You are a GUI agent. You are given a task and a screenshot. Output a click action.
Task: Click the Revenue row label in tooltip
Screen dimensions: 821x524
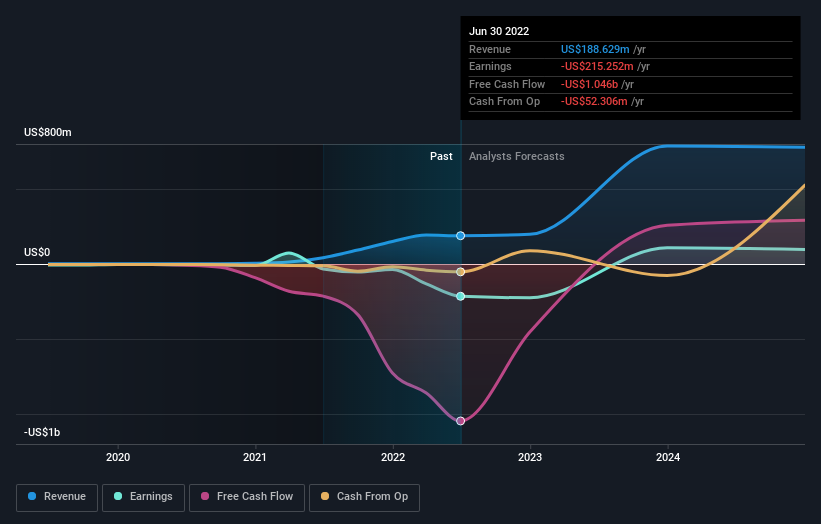click(x=490, y=49)
